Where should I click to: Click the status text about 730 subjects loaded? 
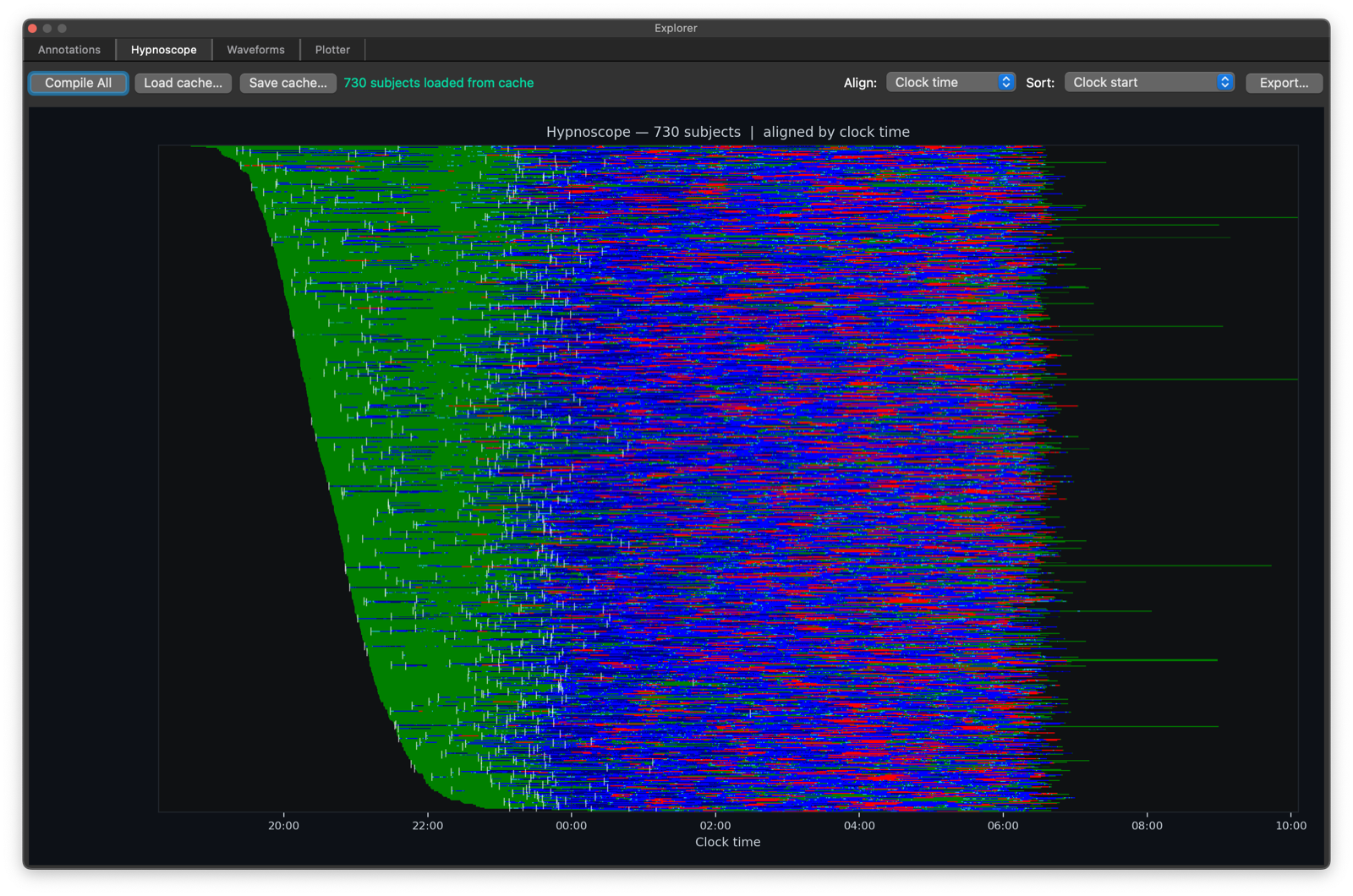coord(438,83)
